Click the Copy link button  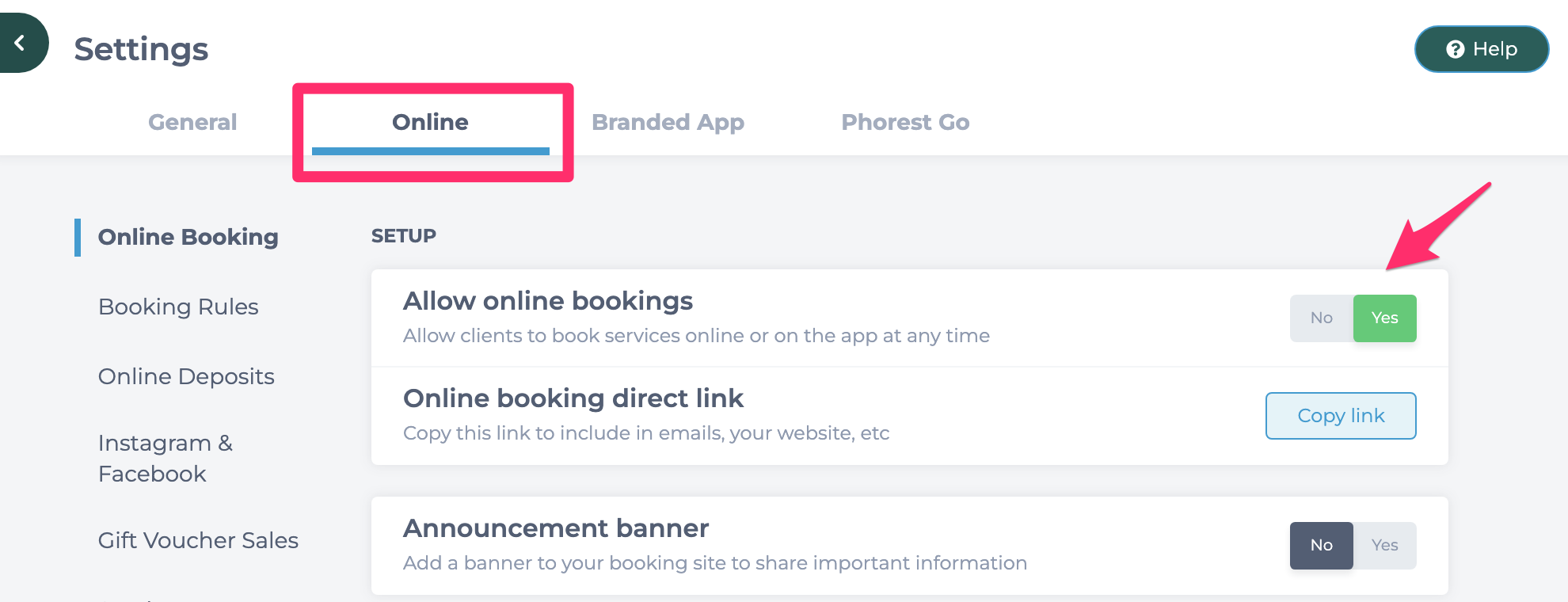click(x=1341, y=416)
